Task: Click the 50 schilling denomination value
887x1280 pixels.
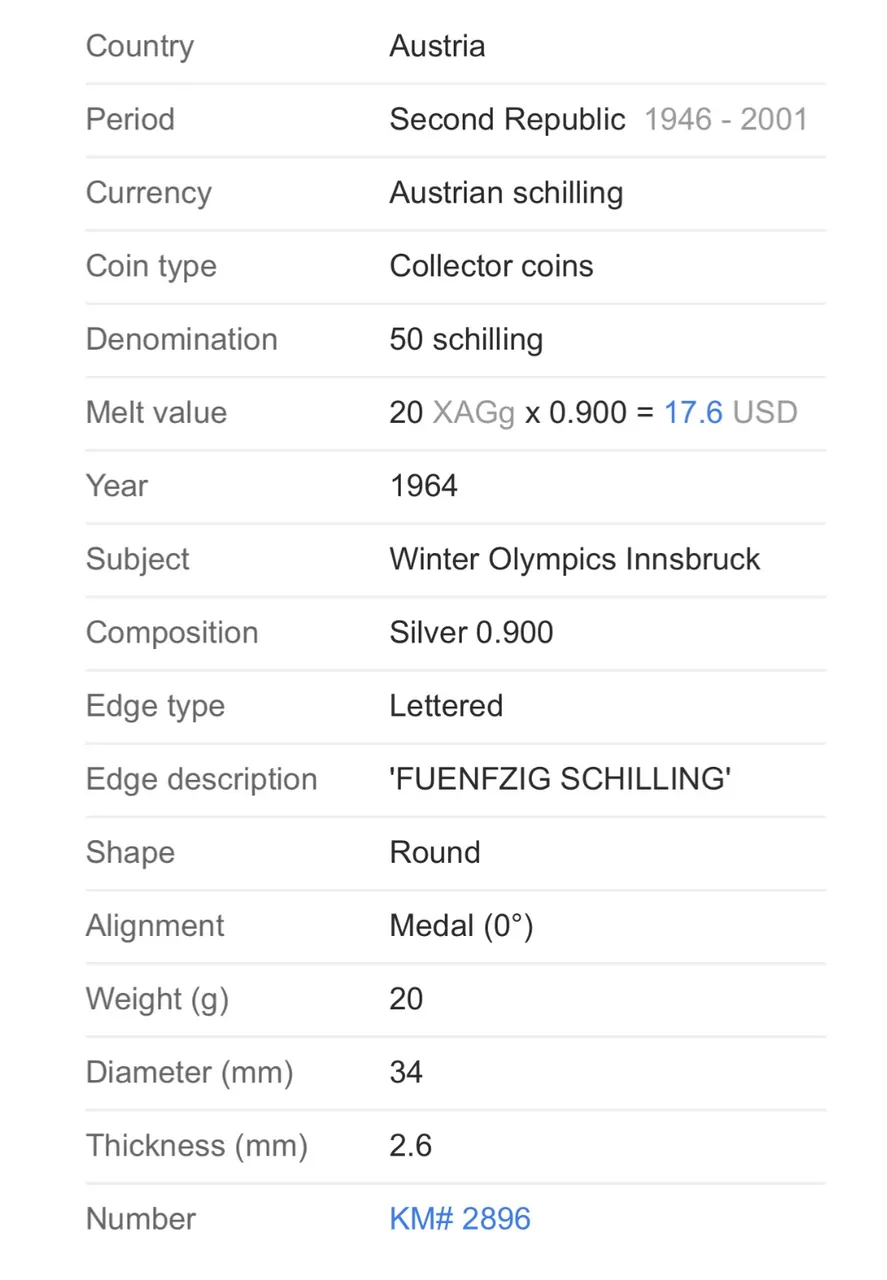Action: [466, 340]
